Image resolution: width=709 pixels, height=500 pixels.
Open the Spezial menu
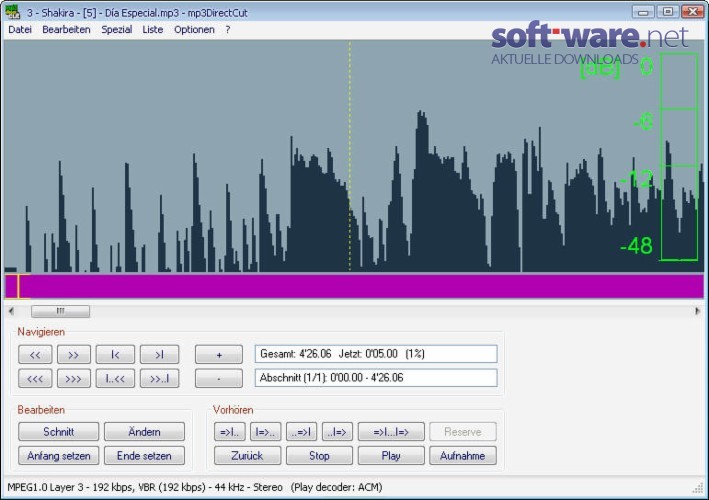coord(117,30)
